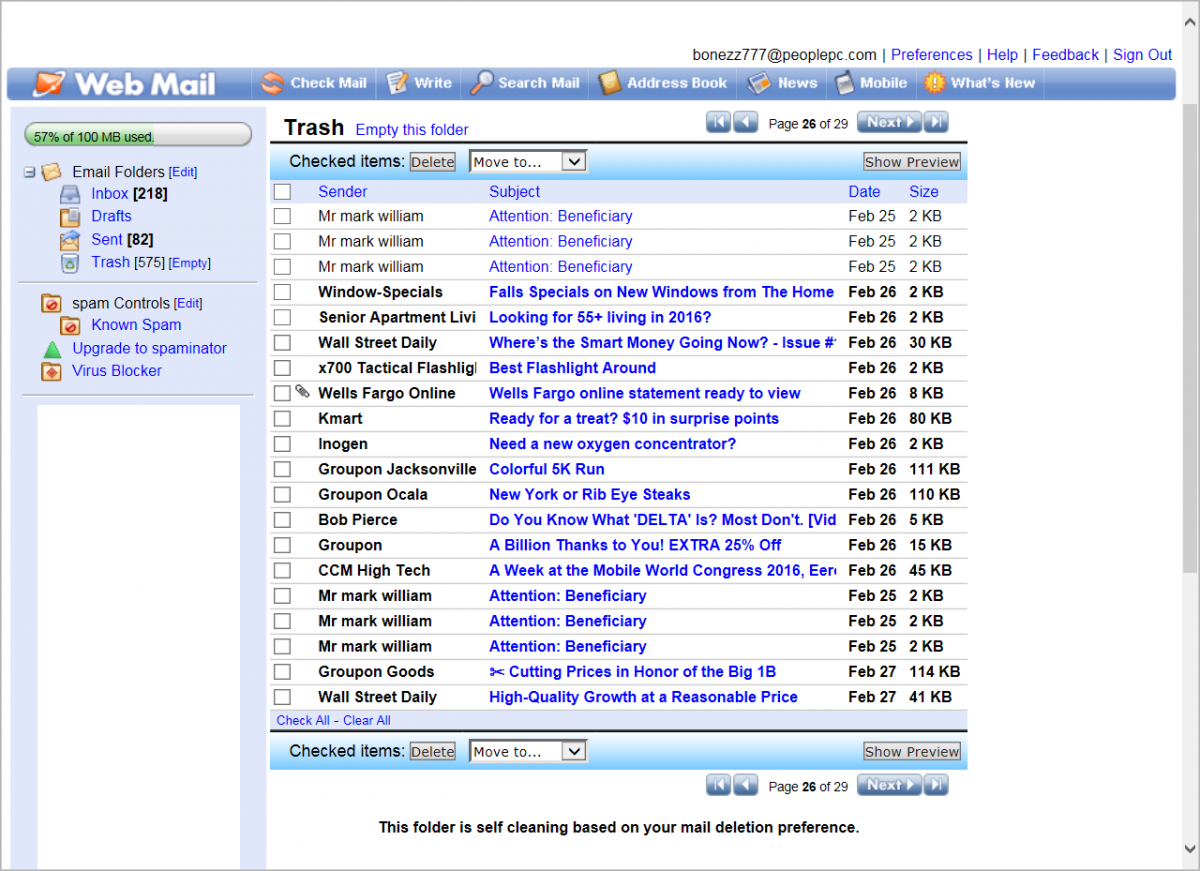
Task: Click the green spaminator upgrade triangle icon
Action: coord(52,349)
